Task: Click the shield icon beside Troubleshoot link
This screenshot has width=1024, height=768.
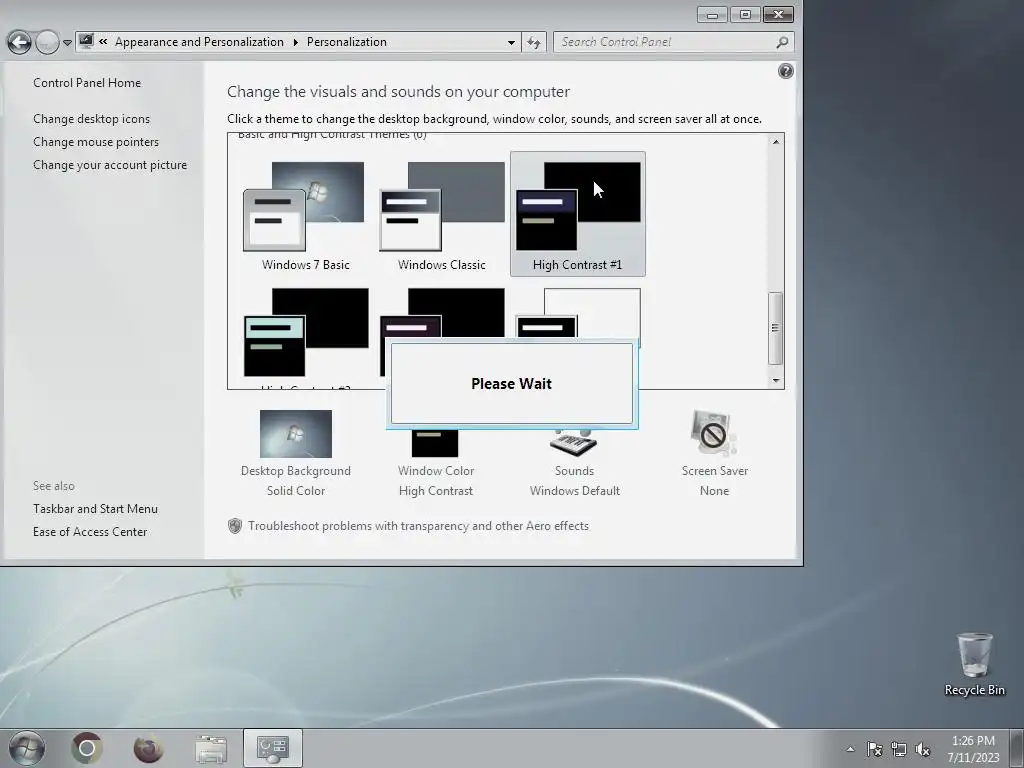Action: [235, 526]
